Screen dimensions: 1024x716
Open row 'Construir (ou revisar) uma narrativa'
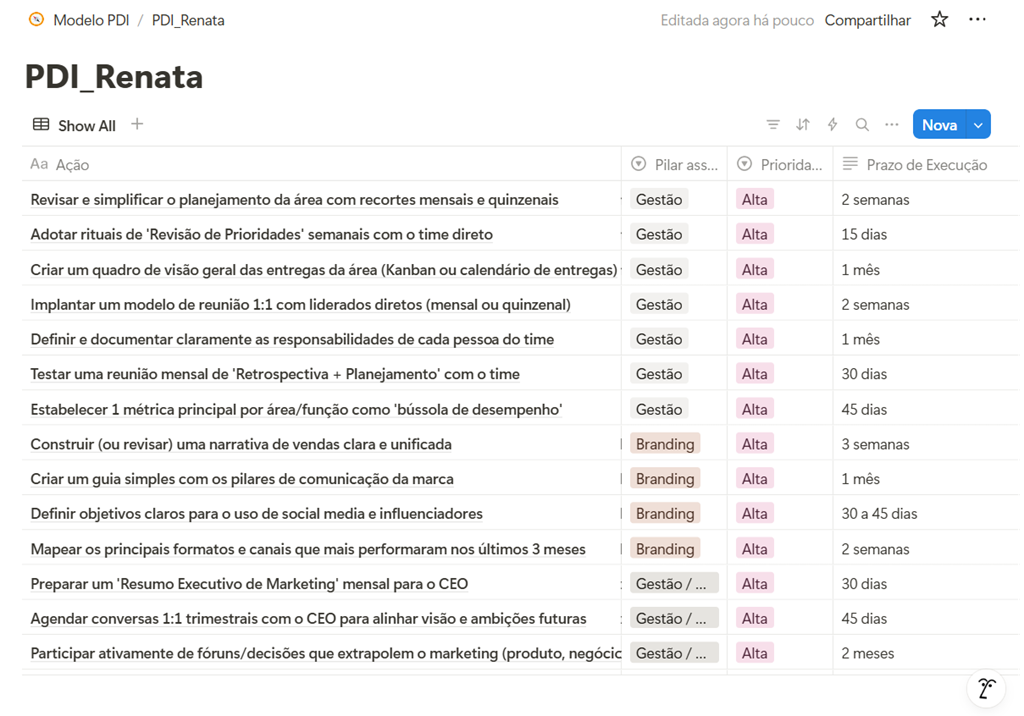[241, 444]
